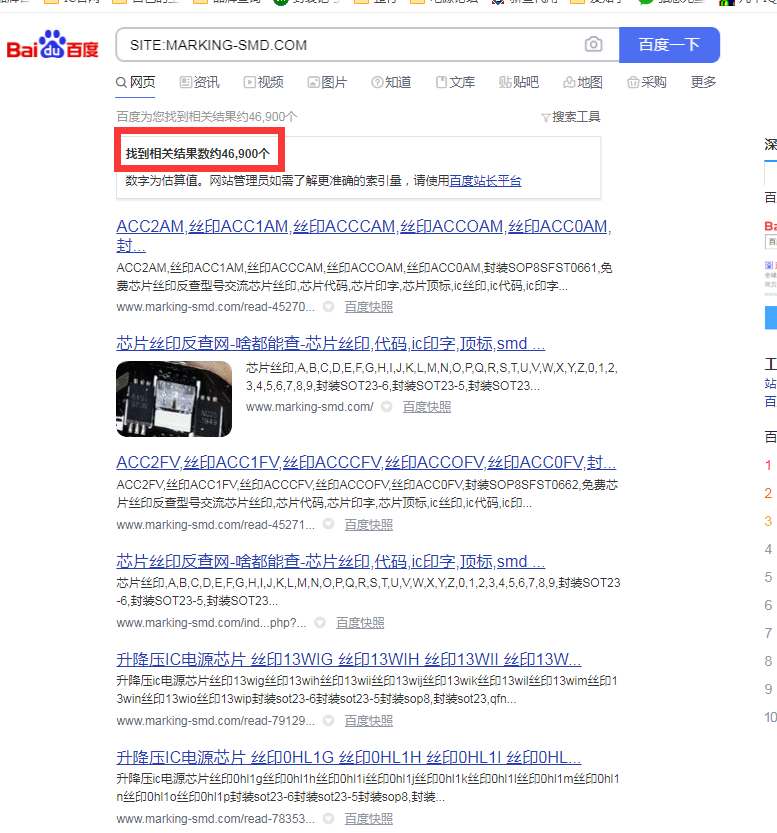Click the icon beside read-79129 URL
Image resolution: width=777 pixels, height=833 pixels.
pos(329,721)
